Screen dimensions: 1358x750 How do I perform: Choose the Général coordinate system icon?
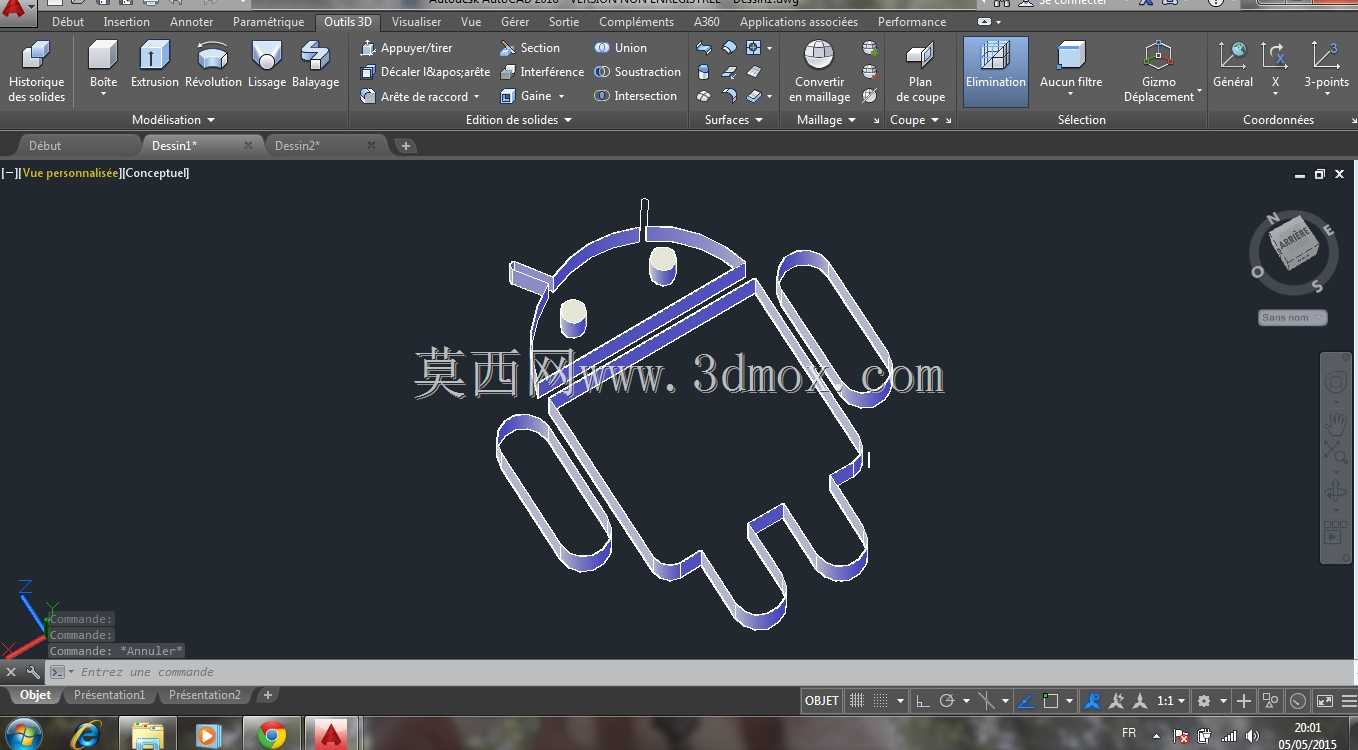tap(1233, 65)
